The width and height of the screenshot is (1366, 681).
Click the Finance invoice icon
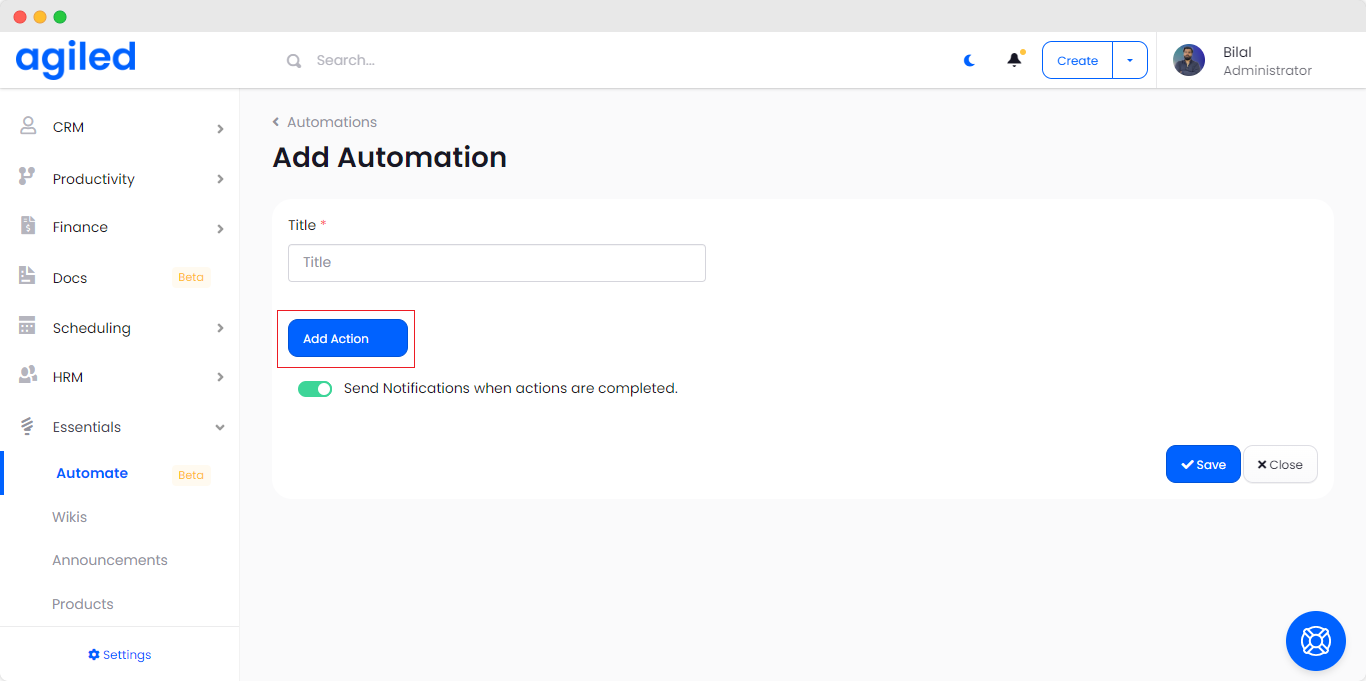[x=28, y=226]
